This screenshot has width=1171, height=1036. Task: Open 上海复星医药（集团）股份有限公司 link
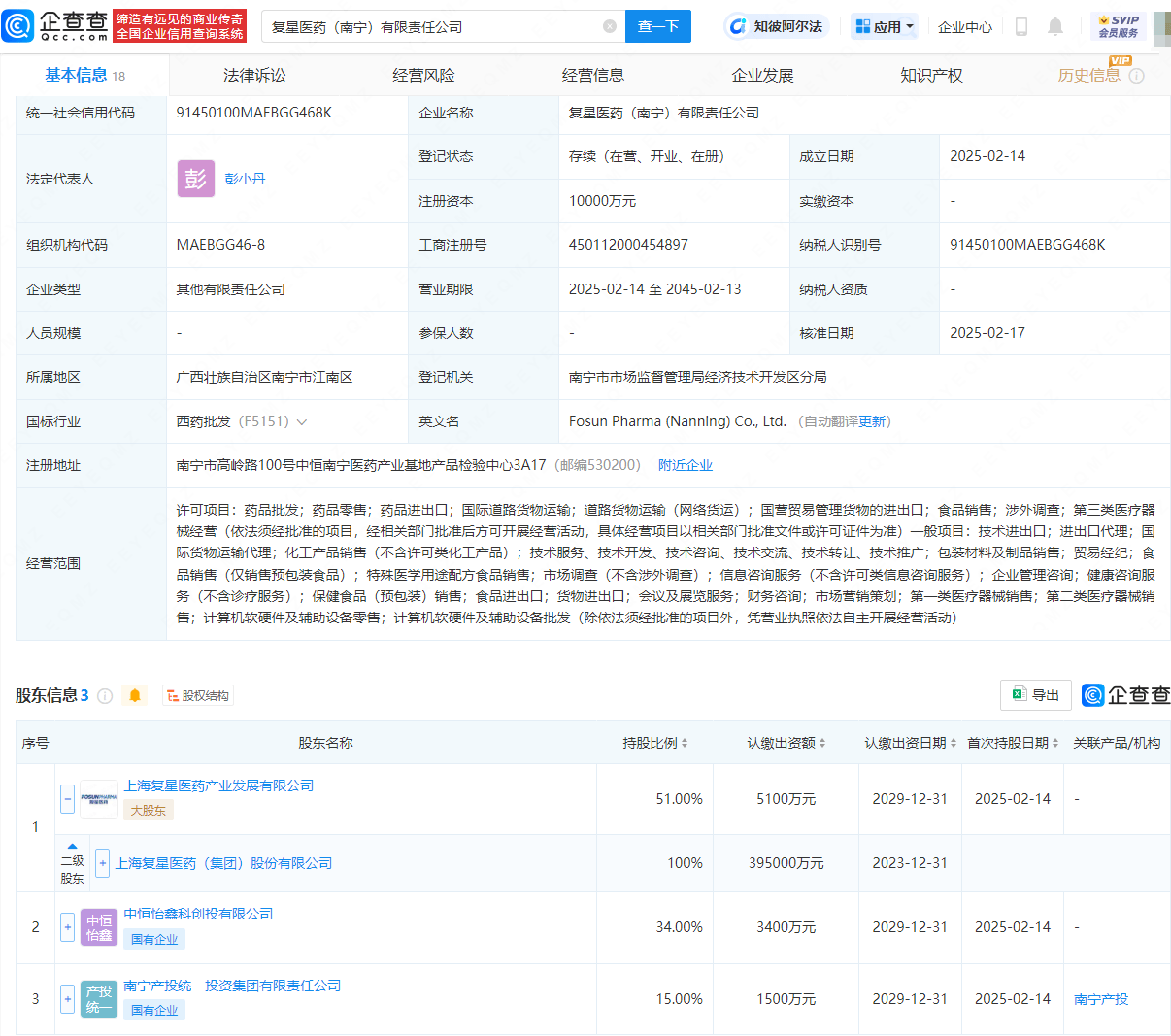point(224,863)
